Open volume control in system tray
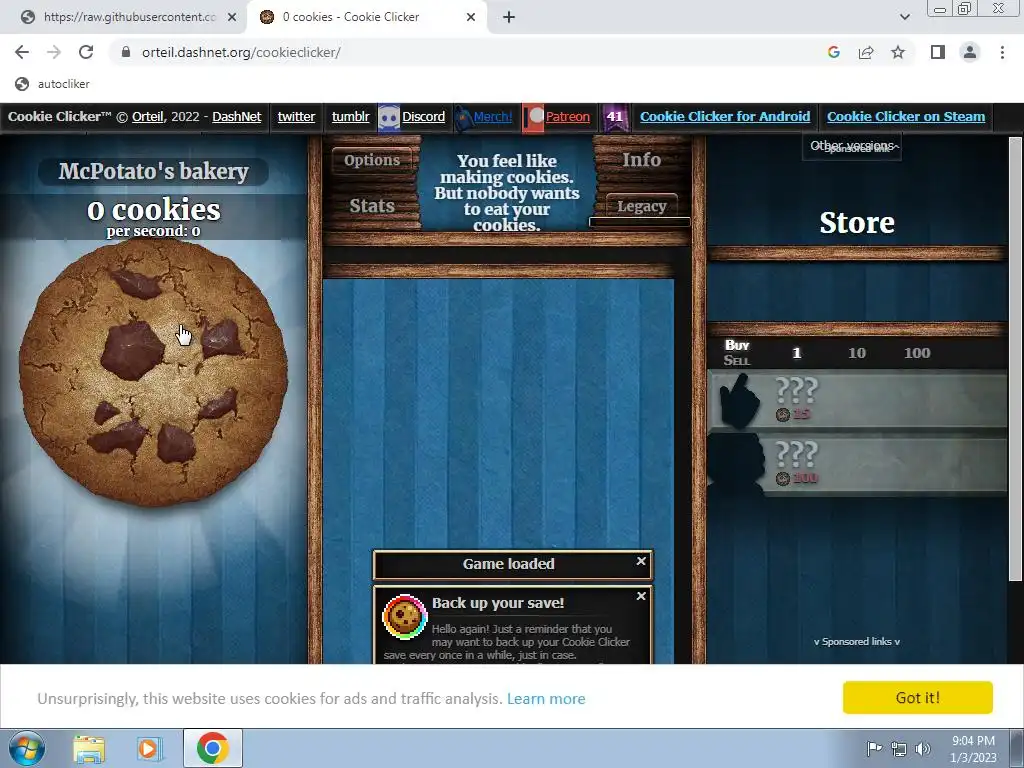 pos(922,749)
